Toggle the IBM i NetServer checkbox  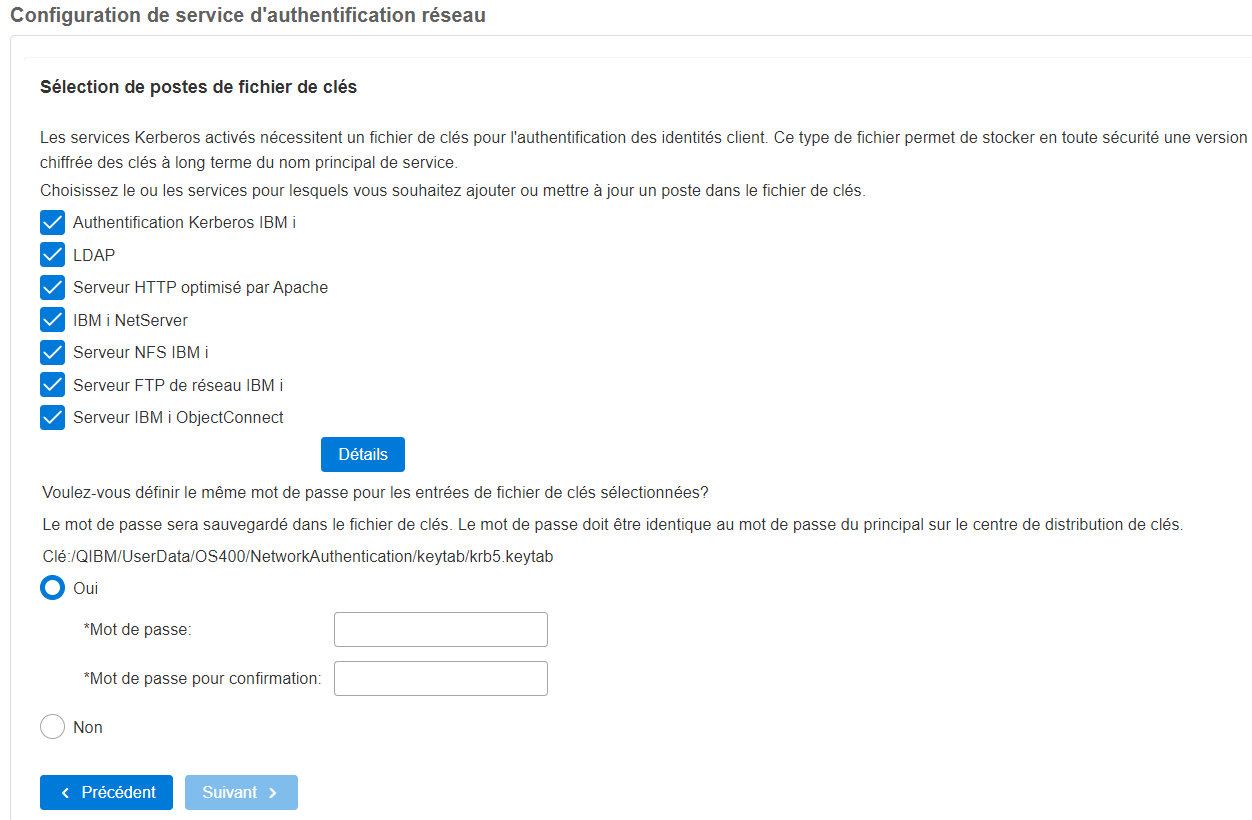coord(53,320)
